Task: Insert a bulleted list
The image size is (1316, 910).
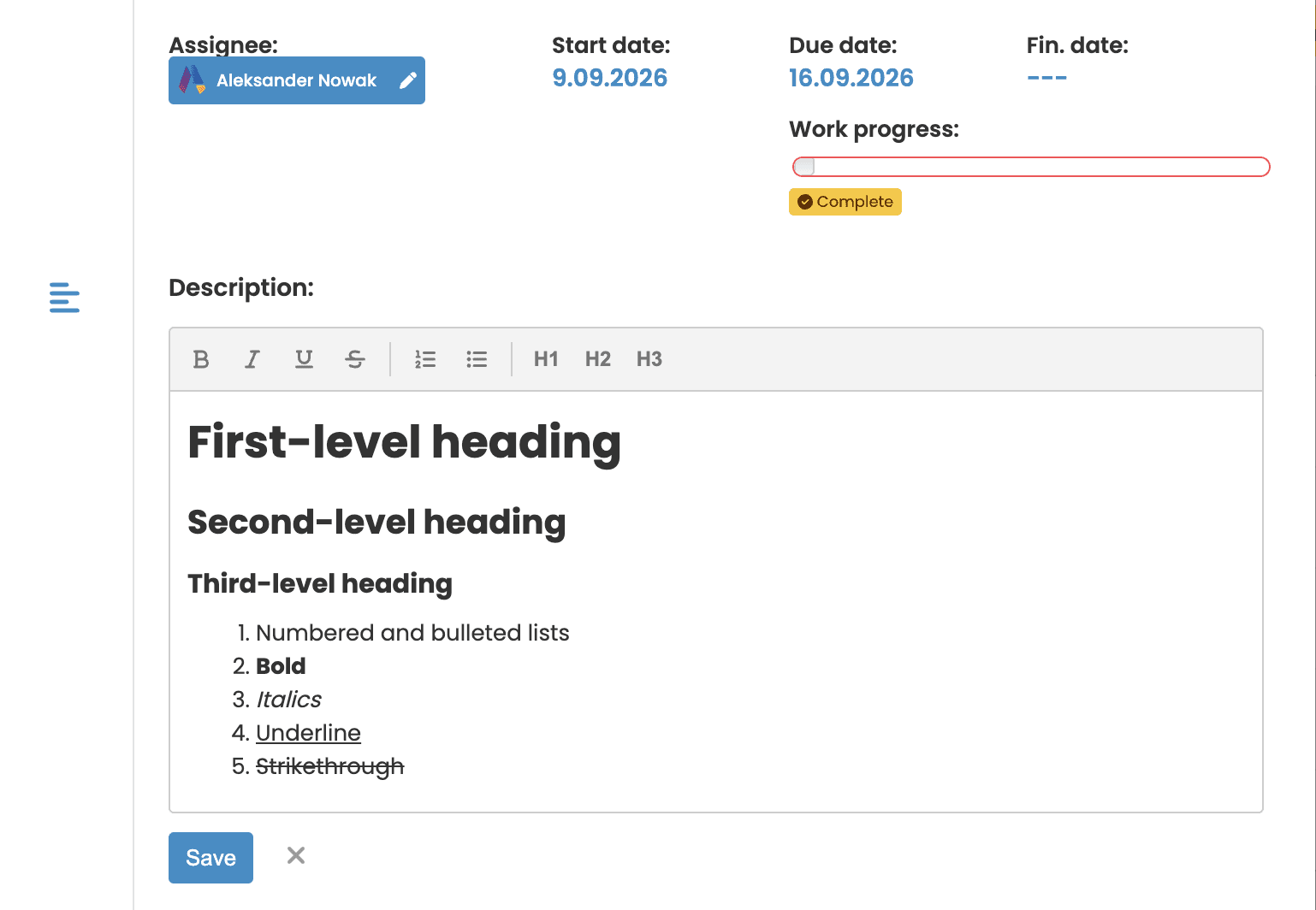Action: click(x=477, y=359)
